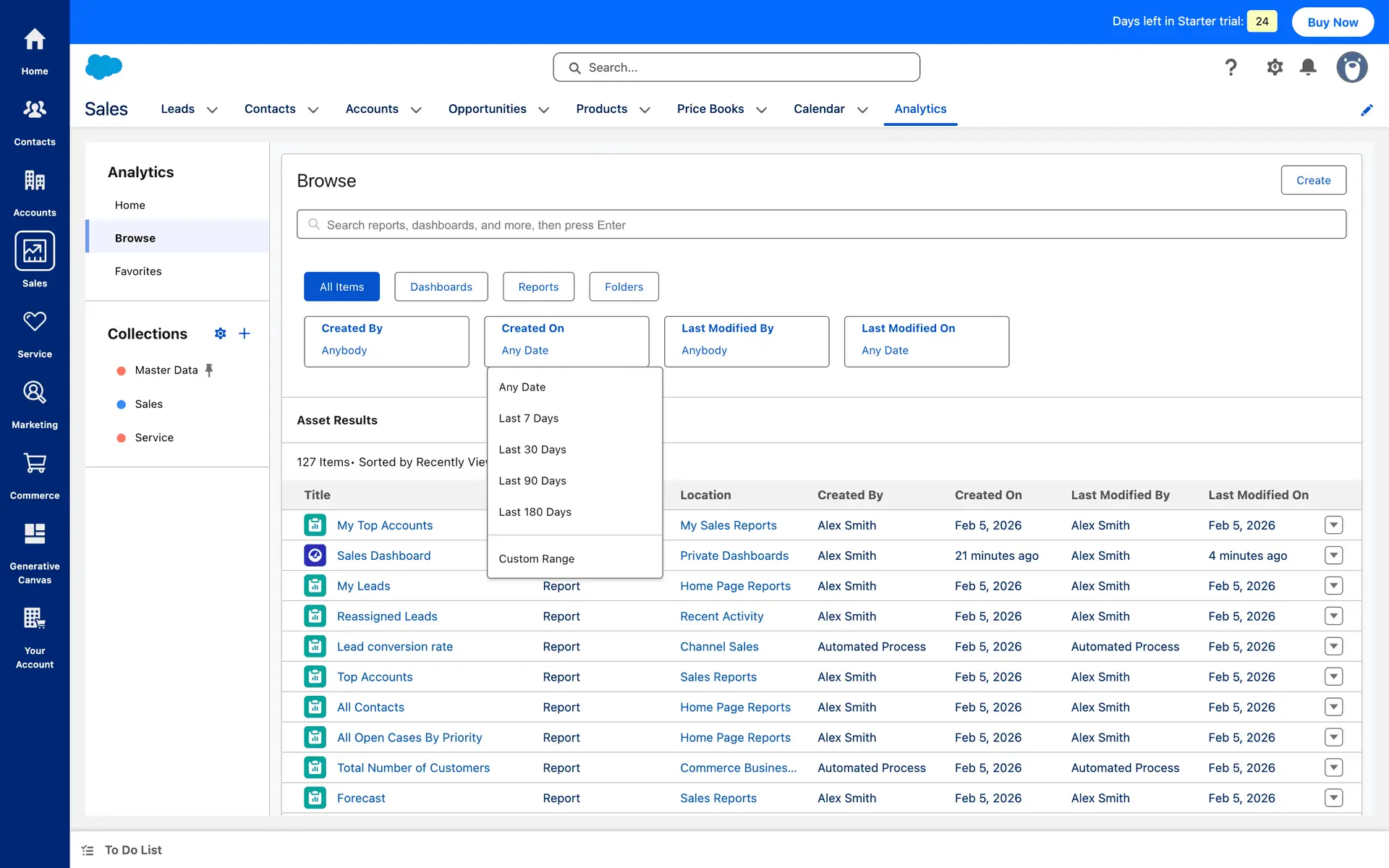This screenshot has height=868, width=1389.
Task: Open the Commerce cart icon in the sidebar
Action: pos(35,464)
